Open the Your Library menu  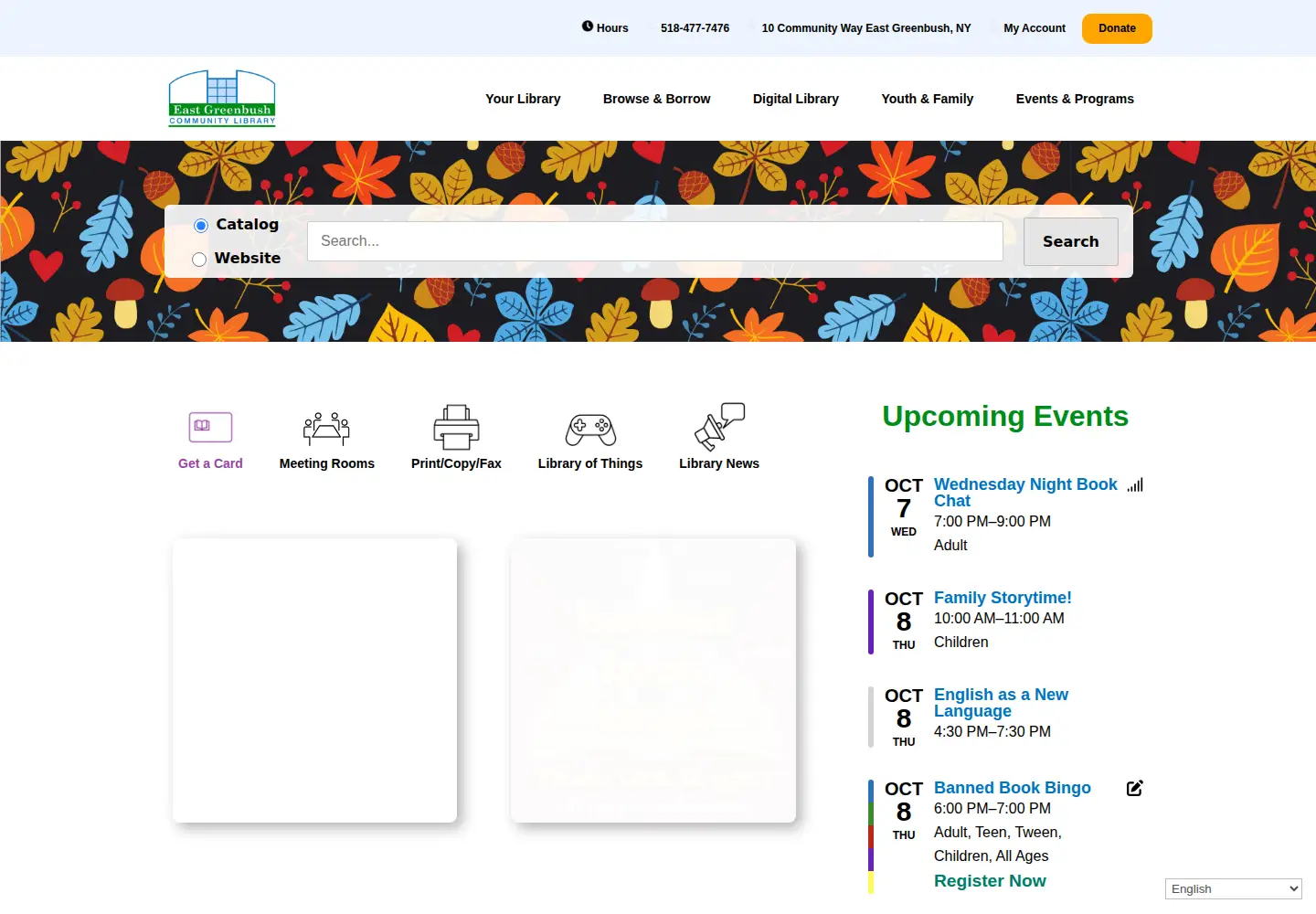click(523, 99)
